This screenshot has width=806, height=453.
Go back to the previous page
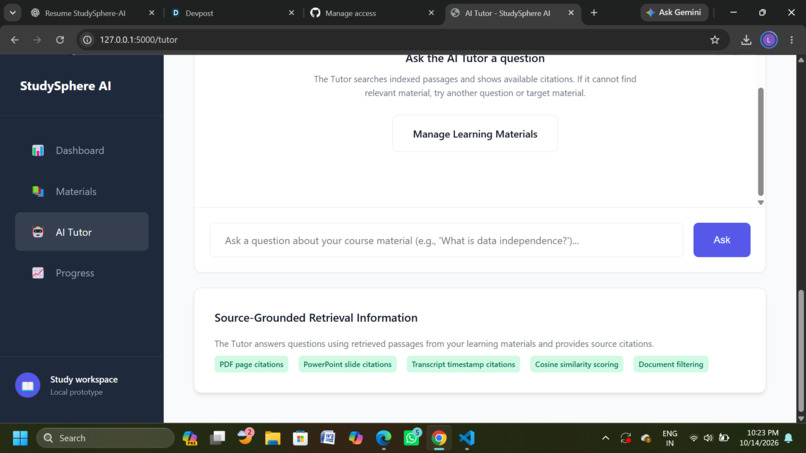tap(15, 40)
